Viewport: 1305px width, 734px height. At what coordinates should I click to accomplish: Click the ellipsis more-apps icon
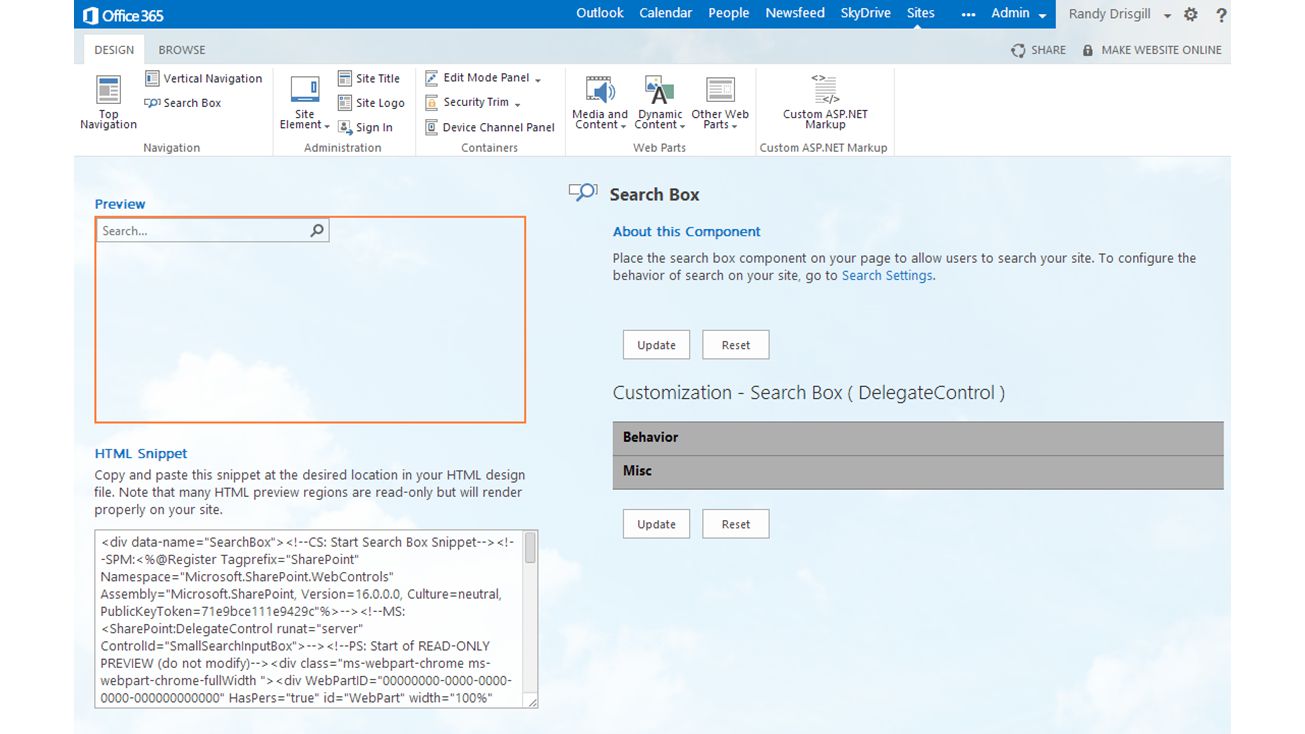pos(967,14)
